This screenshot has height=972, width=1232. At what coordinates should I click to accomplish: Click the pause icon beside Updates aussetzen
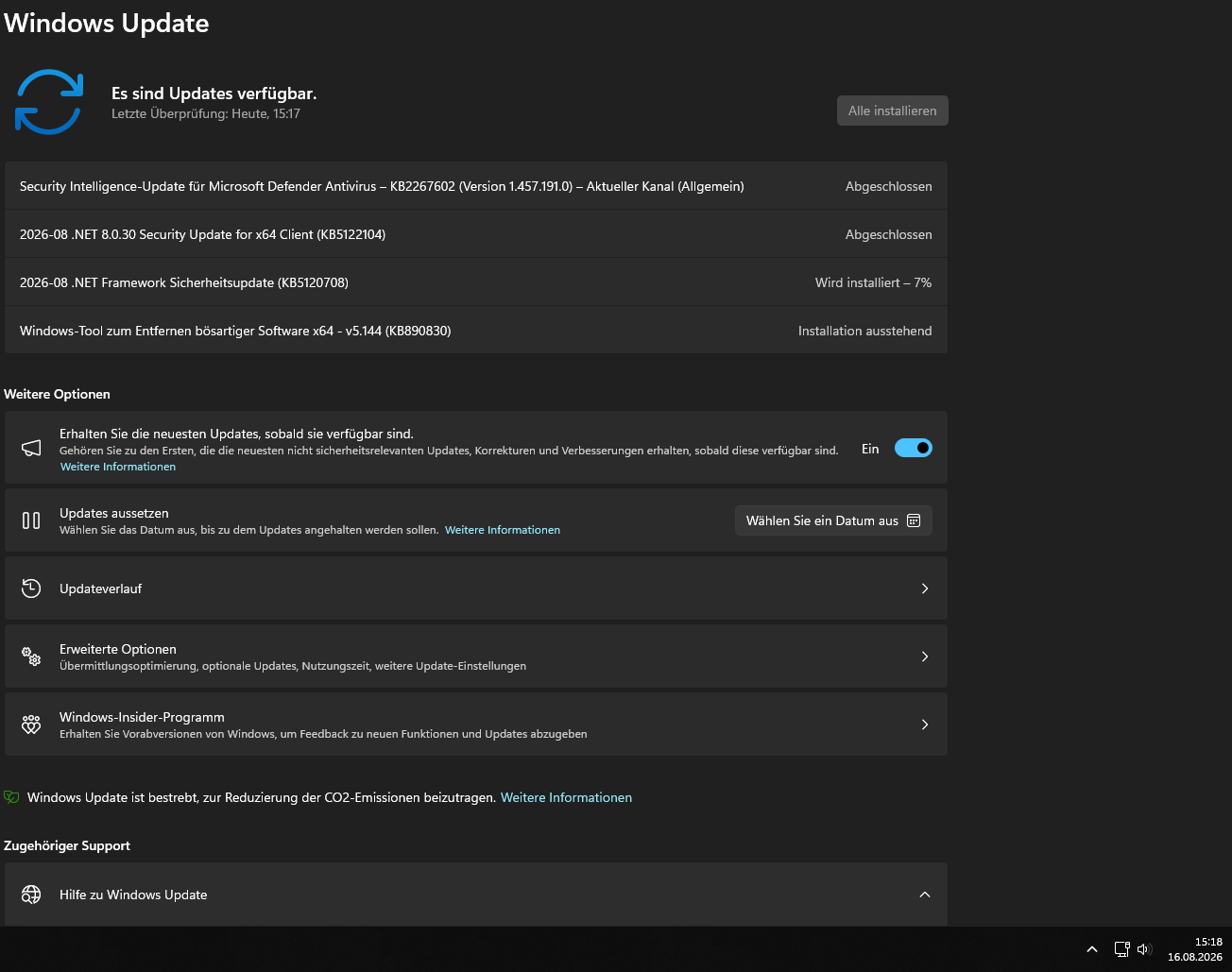click(31, 520)
